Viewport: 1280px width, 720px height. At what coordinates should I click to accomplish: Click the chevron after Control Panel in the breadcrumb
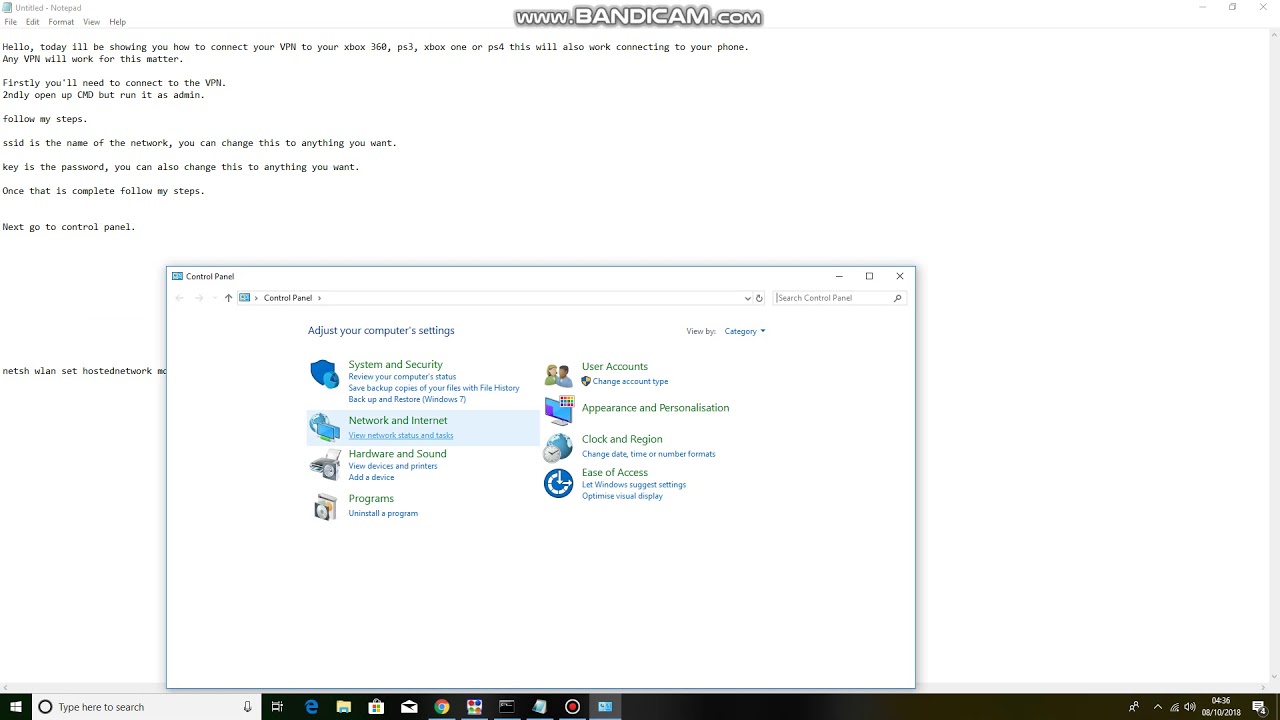[x=319, y=298]
